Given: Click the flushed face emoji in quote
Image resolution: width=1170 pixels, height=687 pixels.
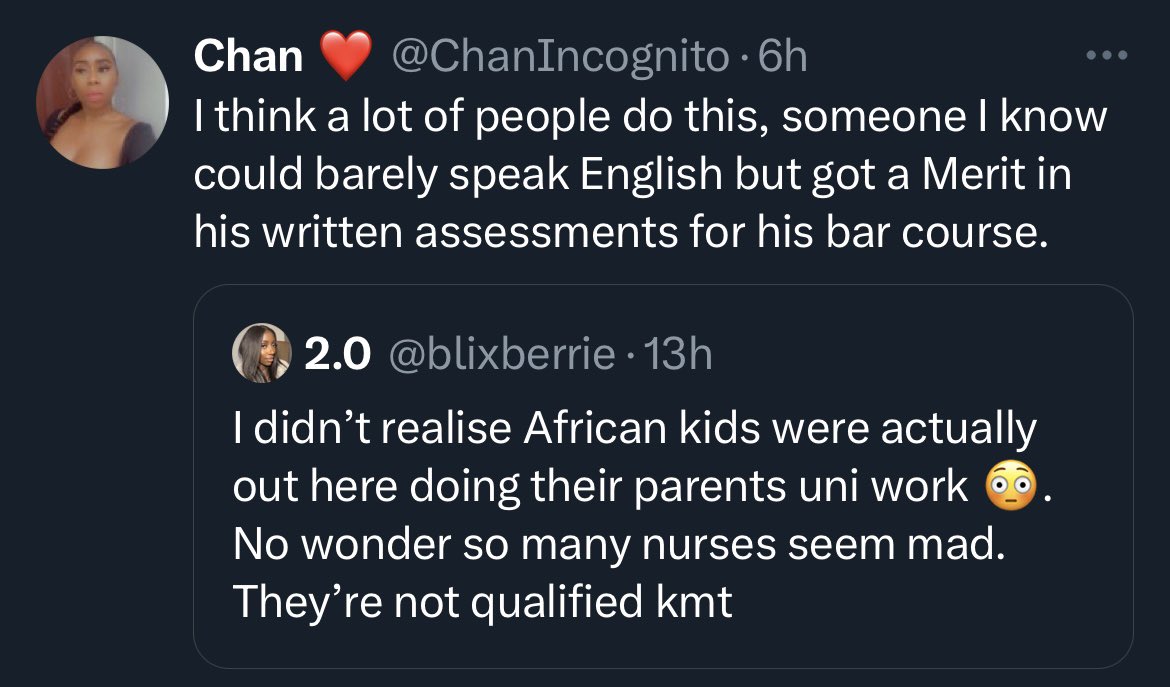Looking at the screenshot, I should (1008, 487).
